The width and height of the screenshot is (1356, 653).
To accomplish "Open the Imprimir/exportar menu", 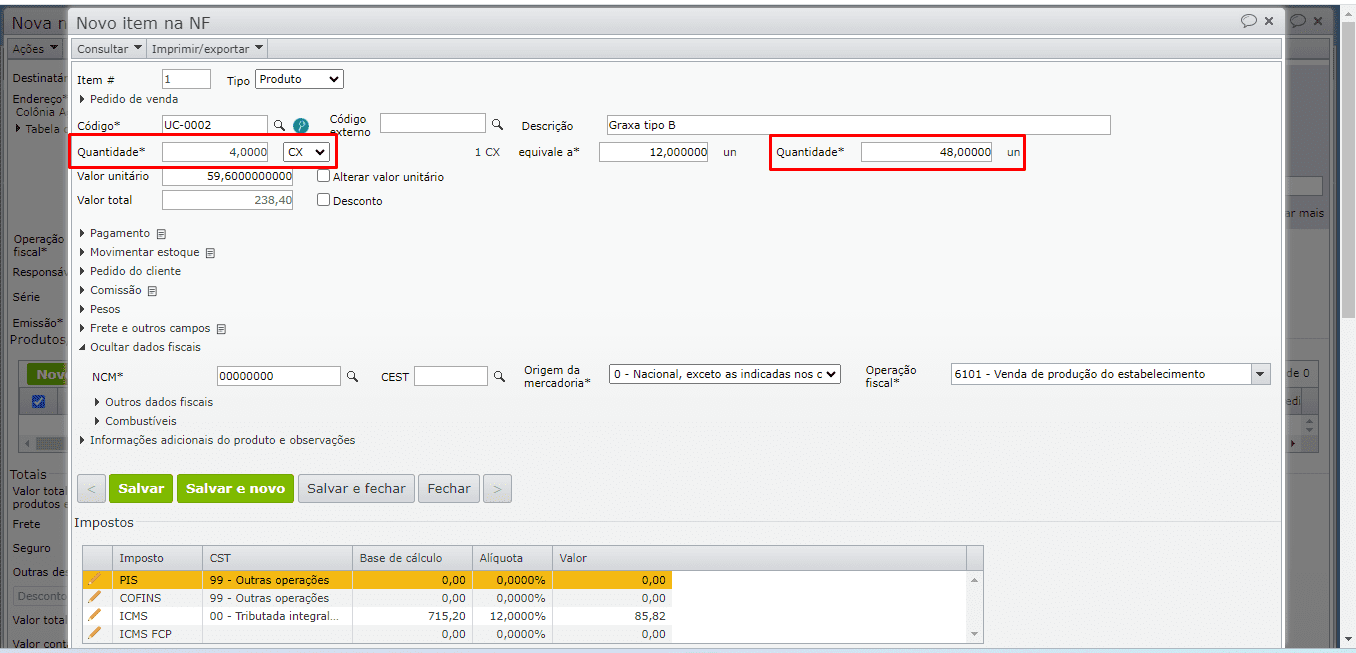I will (207, 48).
